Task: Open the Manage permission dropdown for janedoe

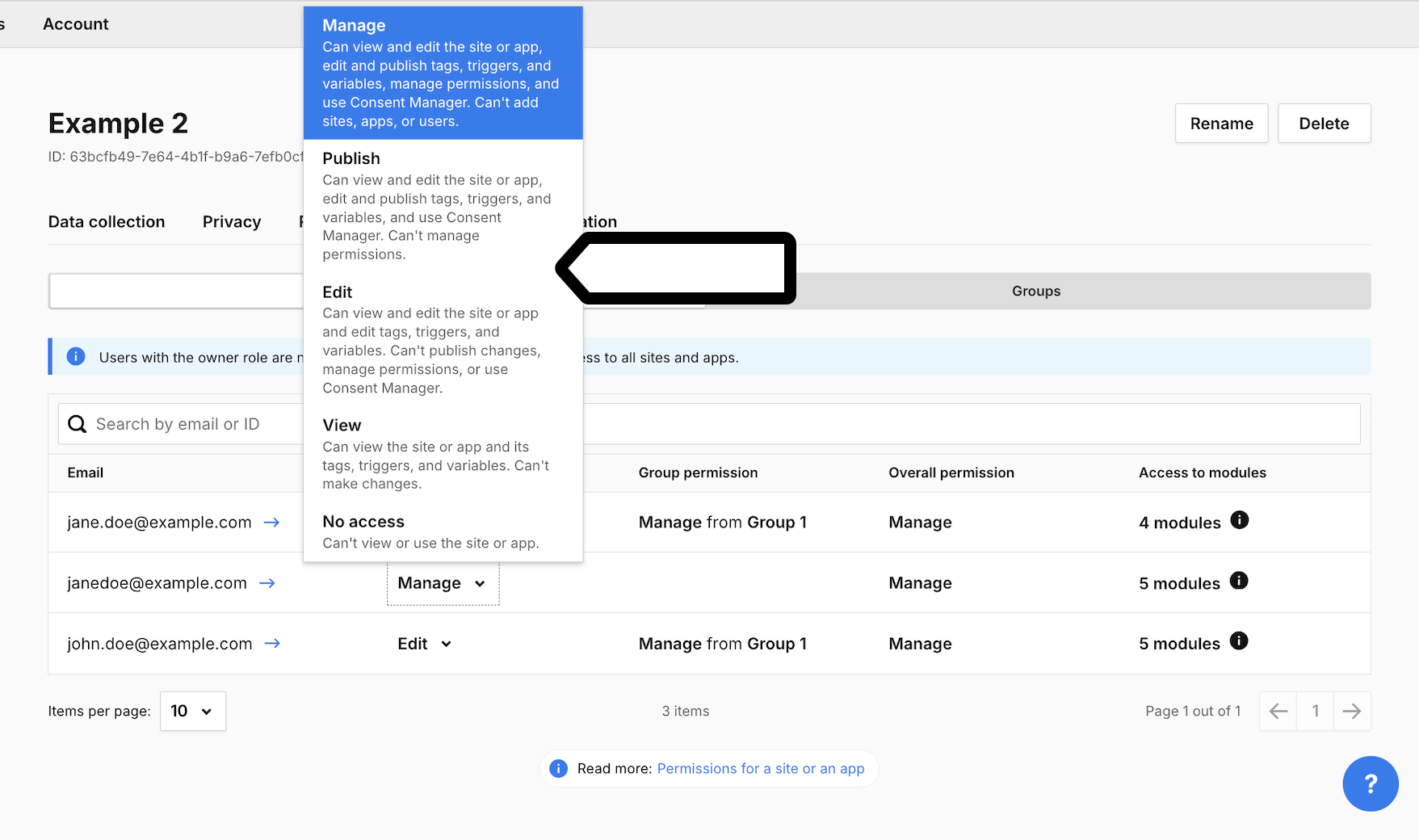Action: pos(443,583)
